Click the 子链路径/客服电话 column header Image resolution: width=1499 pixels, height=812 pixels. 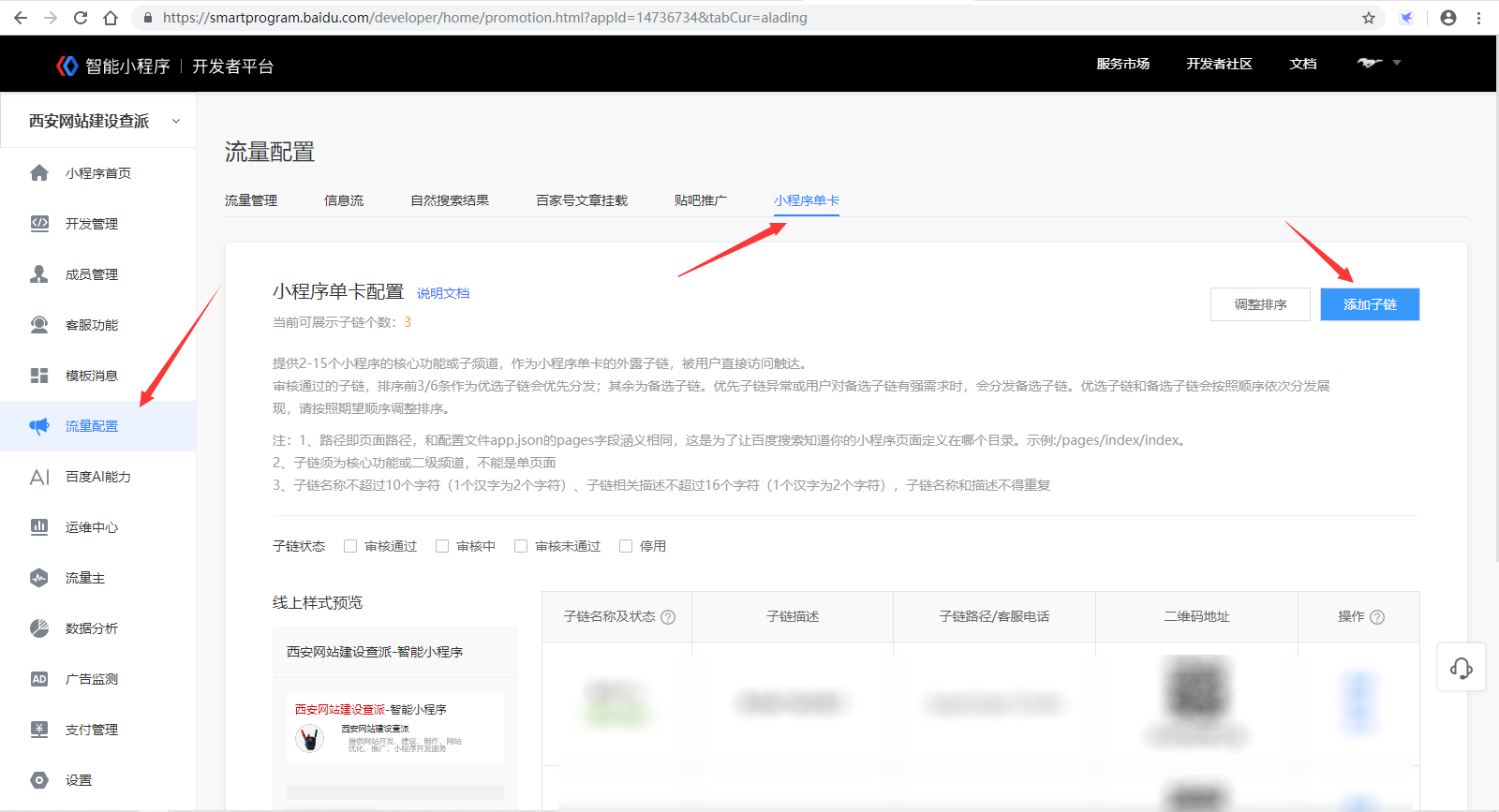coord(994,616)
